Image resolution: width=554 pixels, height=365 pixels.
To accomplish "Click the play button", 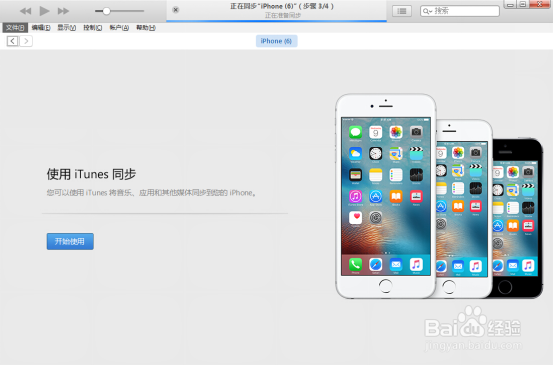I will (45, 11).
